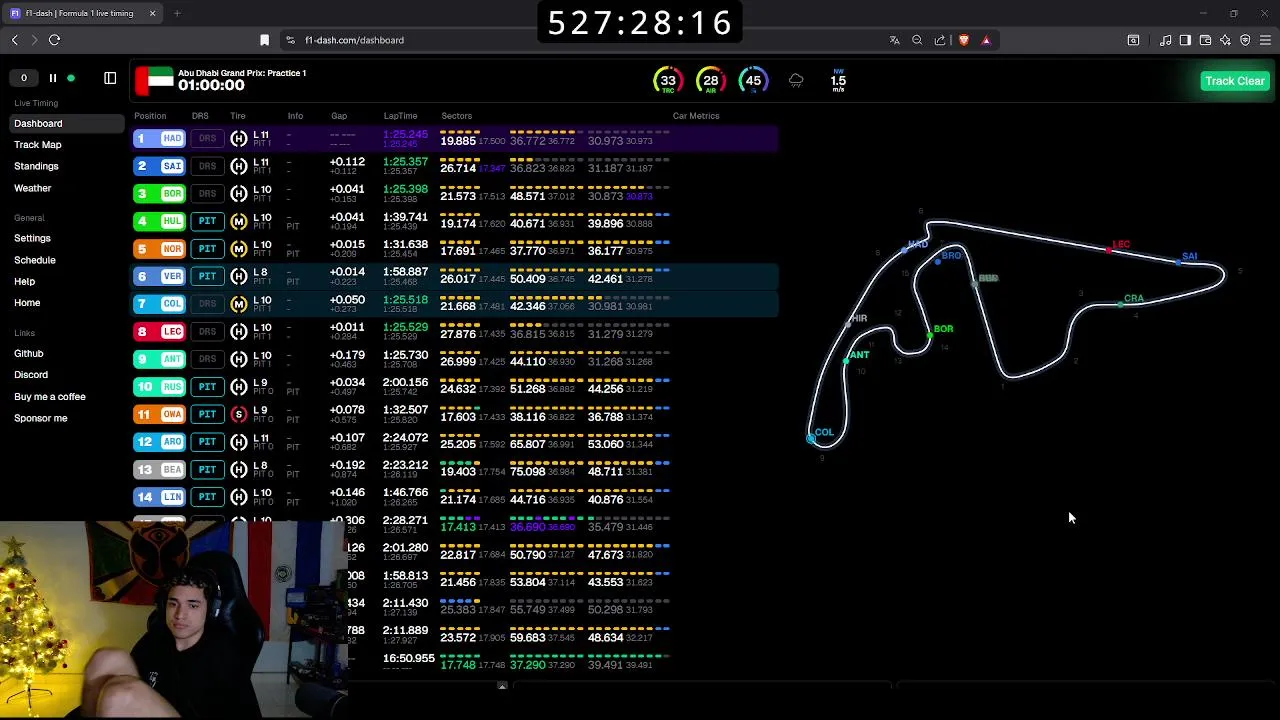1280x720 pixels.
Task: Pause the live timing feed
Action: pyautogui.click(x=53, y=78)
